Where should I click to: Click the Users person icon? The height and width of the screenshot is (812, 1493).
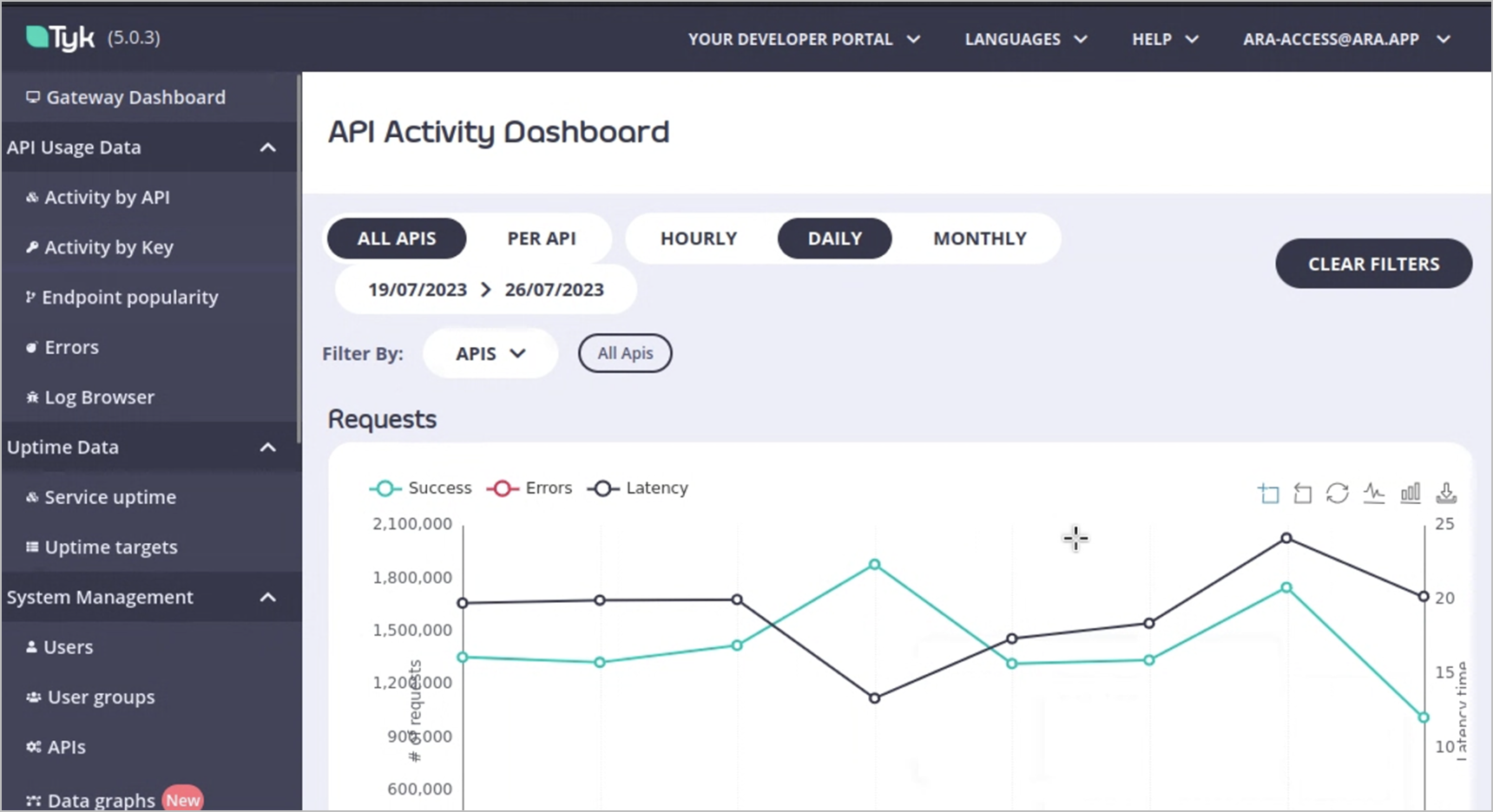click(32, 647)
